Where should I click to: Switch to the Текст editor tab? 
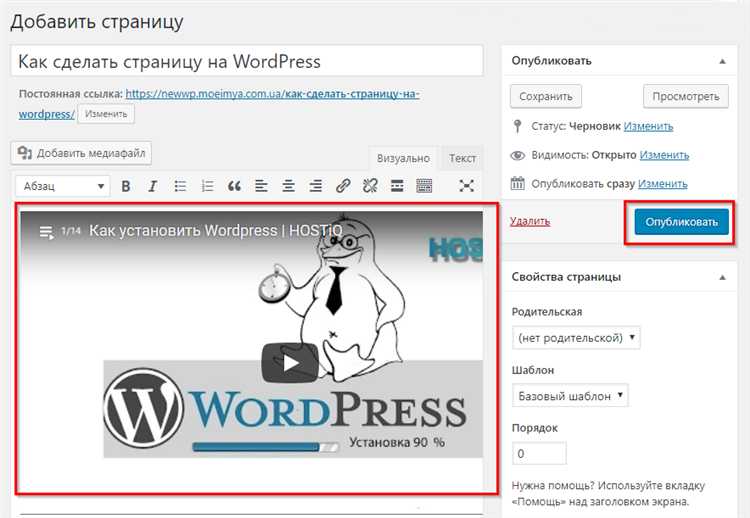pos(462,158)
